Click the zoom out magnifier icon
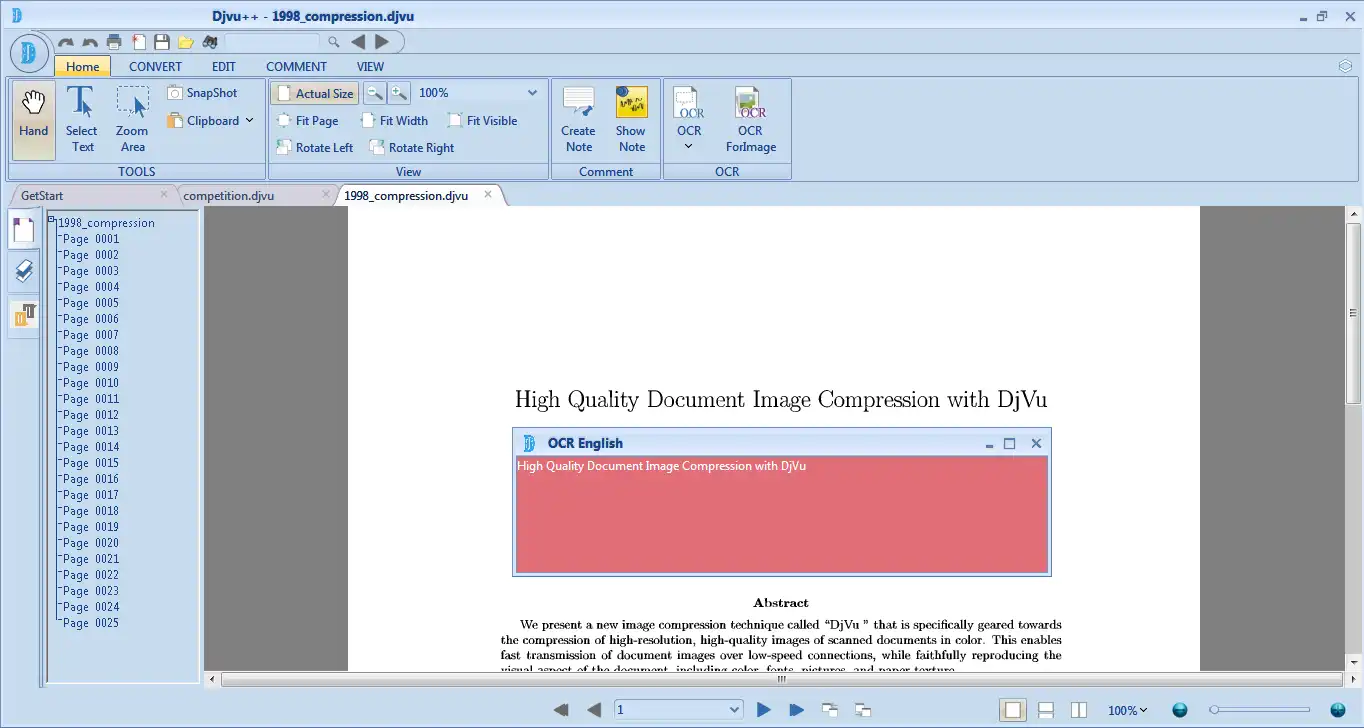 coord(374,93)
